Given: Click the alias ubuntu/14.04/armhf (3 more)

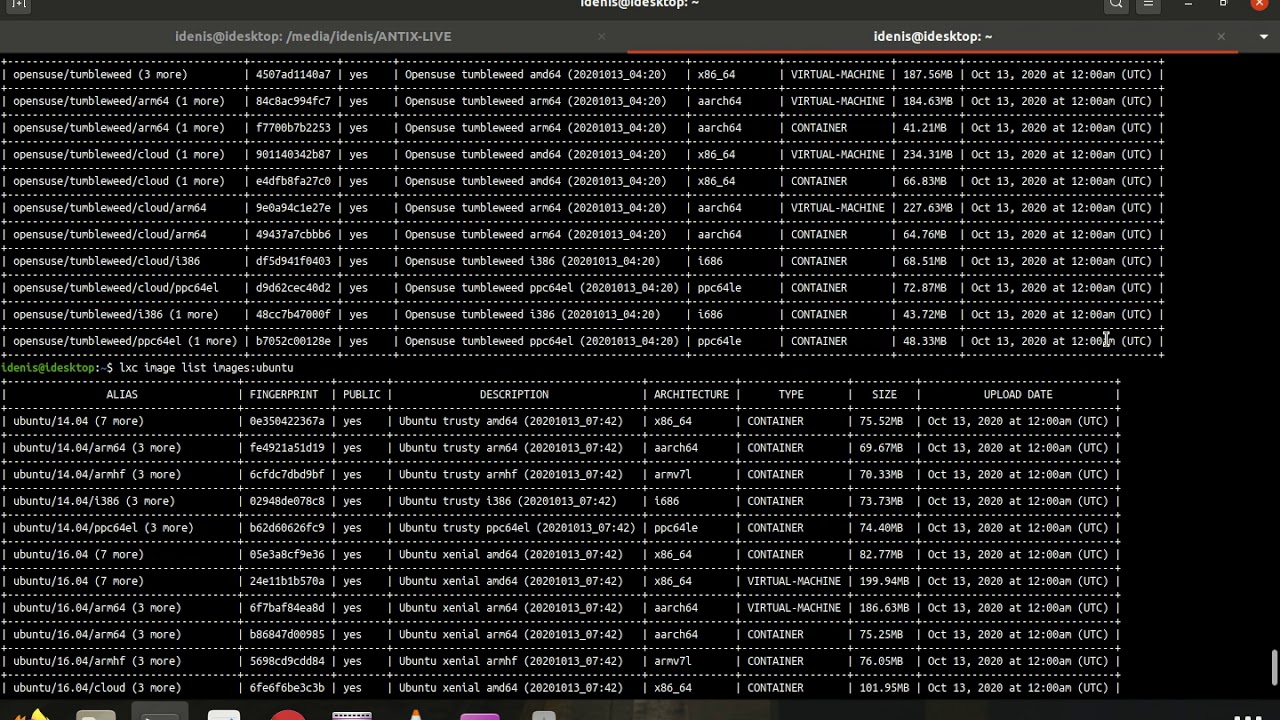Looking at the screenshot, I should click(x=97, y=475).
